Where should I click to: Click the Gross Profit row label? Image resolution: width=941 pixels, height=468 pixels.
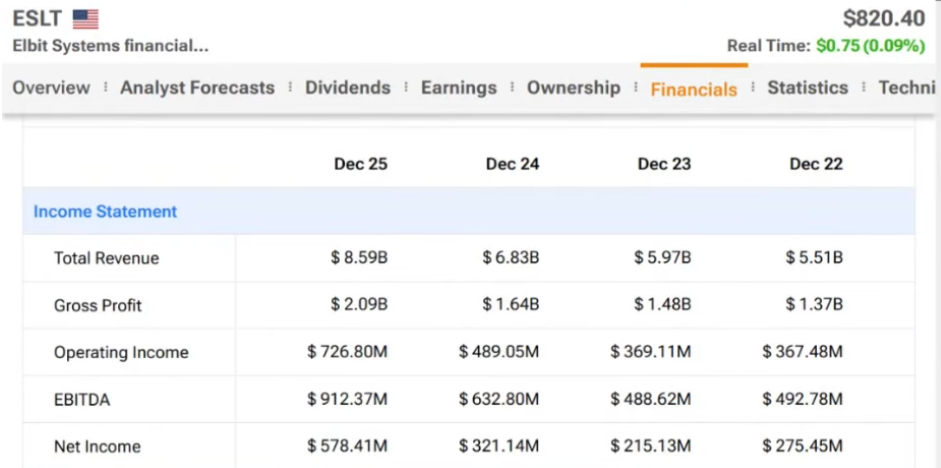(98, 305)
